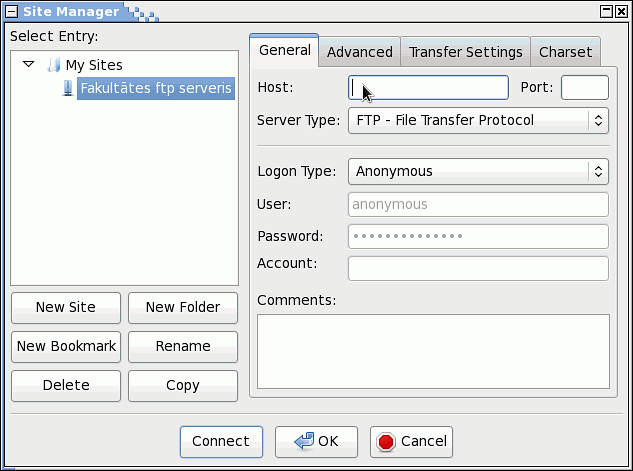This screenshot has height=471, width=633.
Task: Open the Logon Type dropdown
Action: [478, 172]
